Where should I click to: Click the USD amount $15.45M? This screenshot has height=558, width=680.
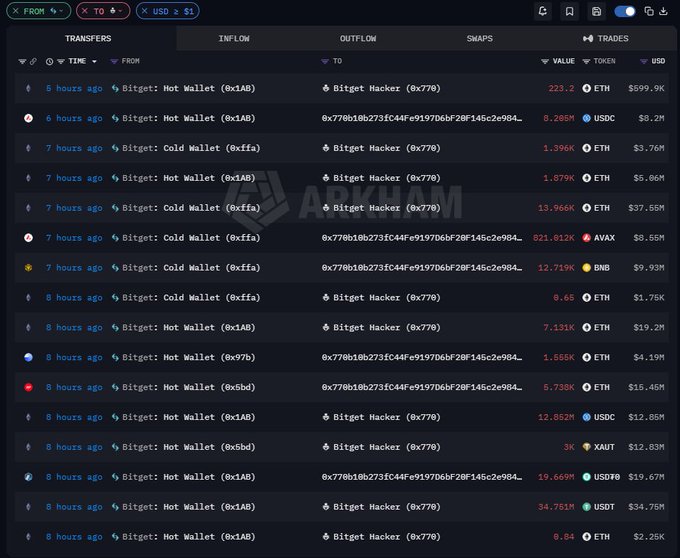[x=646, y=388]
